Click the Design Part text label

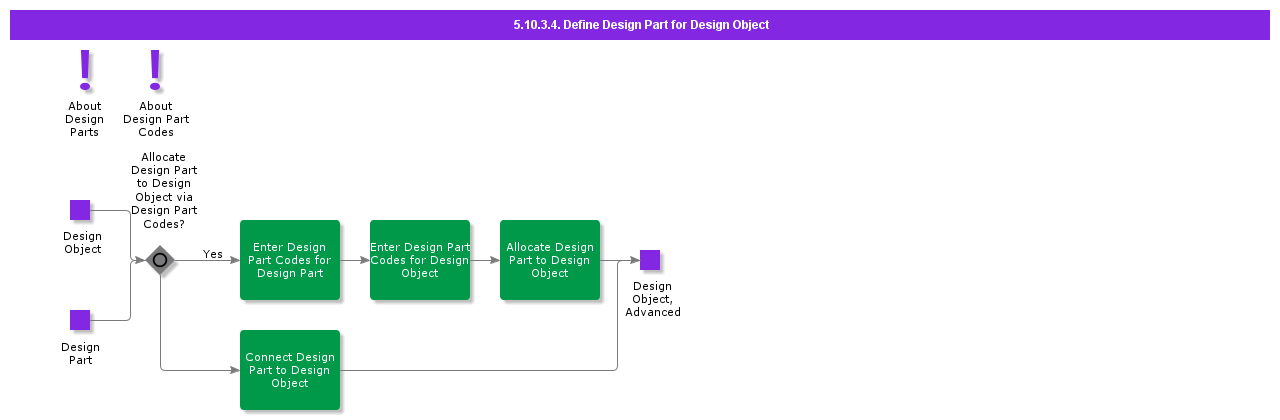click(x=80, y=354)
